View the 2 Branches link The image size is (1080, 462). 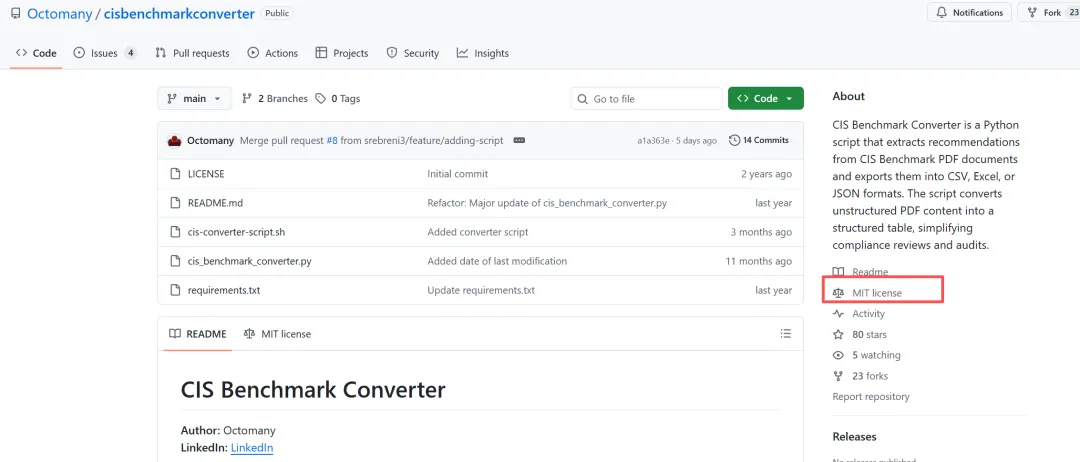click(x=275, y=98)
